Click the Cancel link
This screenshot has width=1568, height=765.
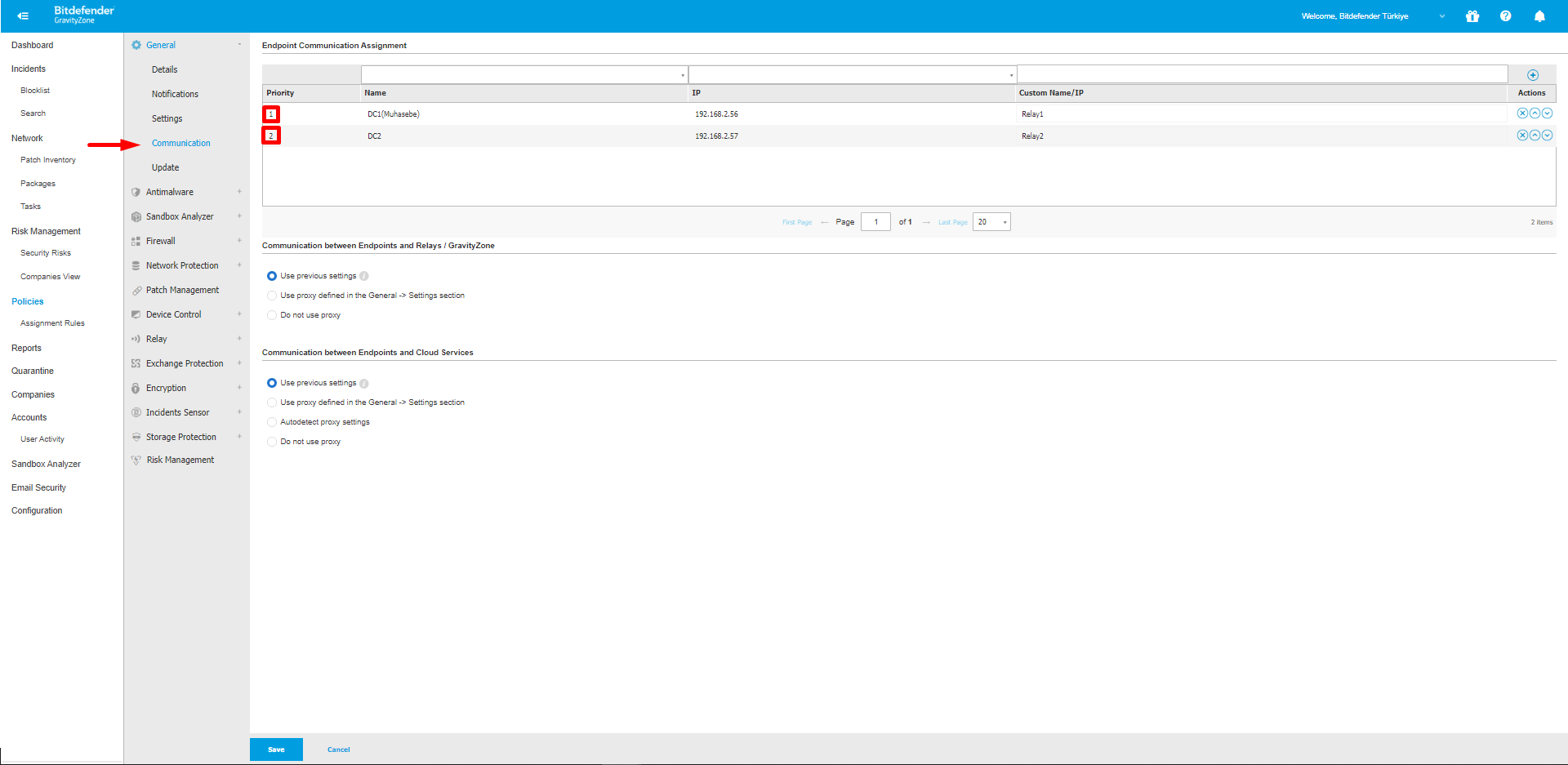(338, 749)
